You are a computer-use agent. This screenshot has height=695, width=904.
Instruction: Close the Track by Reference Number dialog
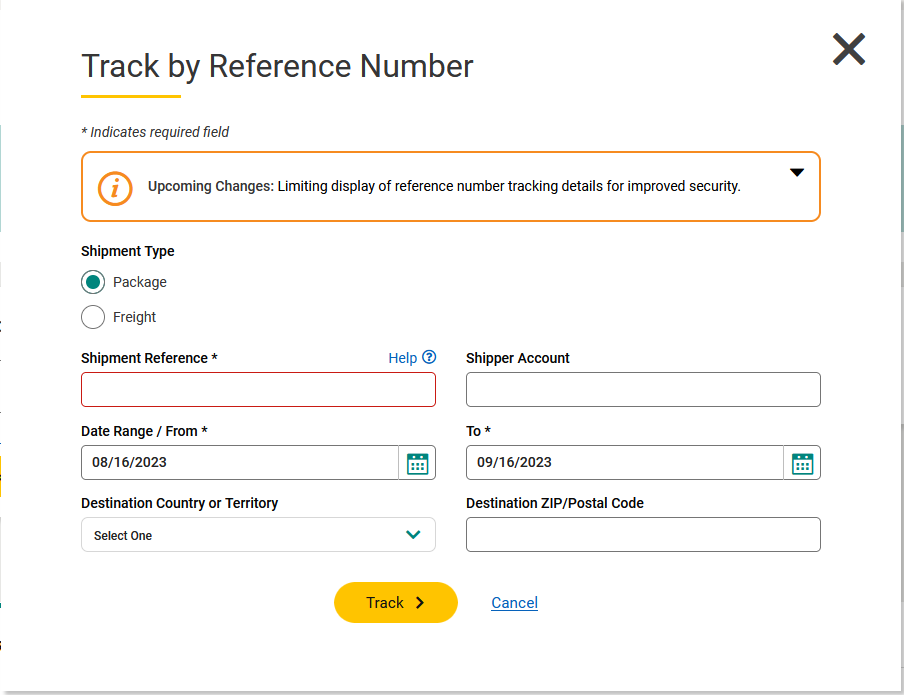point(849,49)
